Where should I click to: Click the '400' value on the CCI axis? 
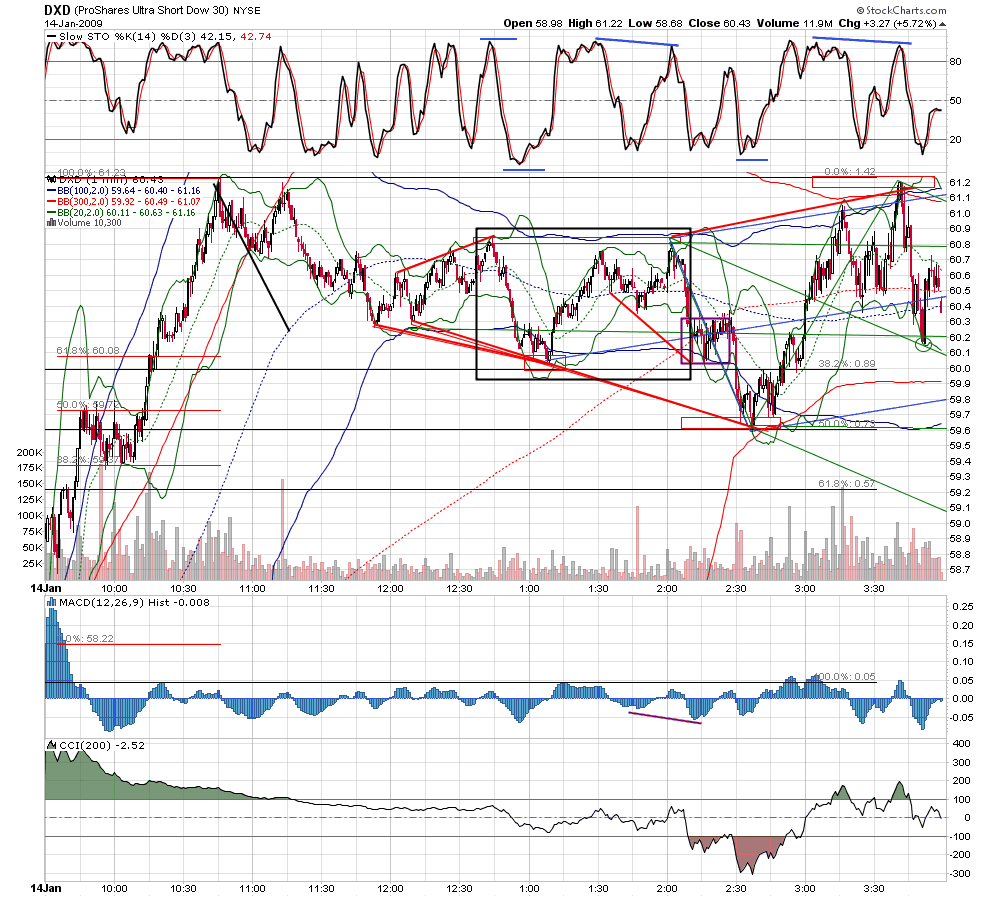pos(962,744)
